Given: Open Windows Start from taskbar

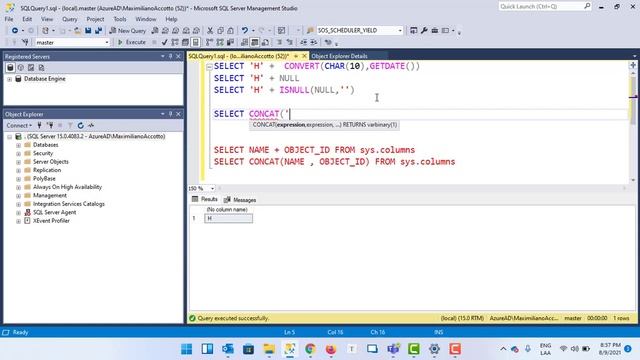Looking at the screenshot, I should 187,349.
